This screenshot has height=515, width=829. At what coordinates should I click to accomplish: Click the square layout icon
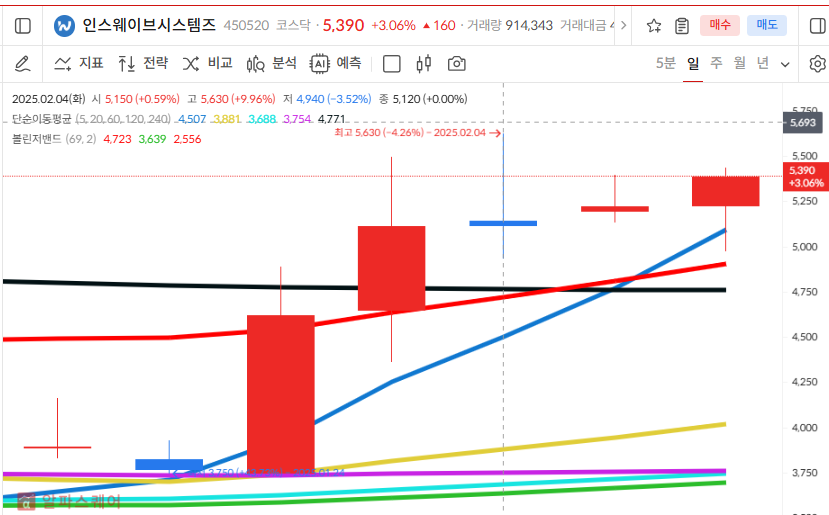click(x=391, y=64)
